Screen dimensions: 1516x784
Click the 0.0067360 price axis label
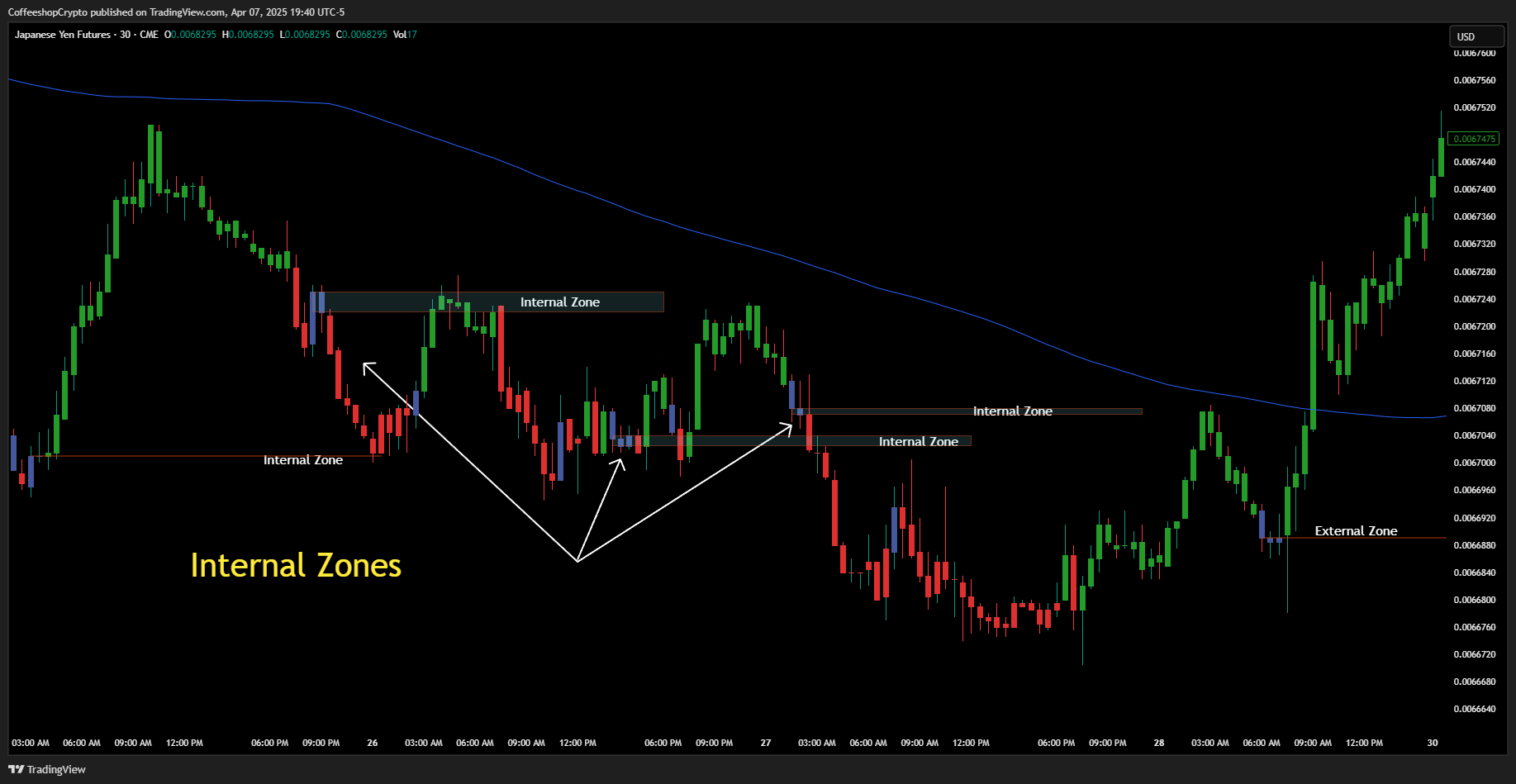pos(1475,216)
